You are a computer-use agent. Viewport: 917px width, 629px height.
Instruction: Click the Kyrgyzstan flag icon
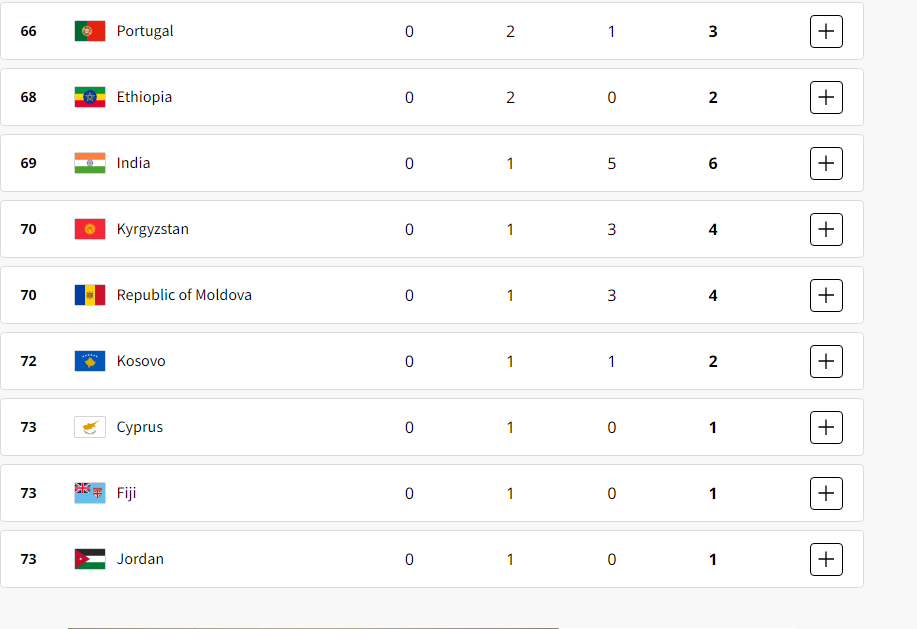[90, 229]
